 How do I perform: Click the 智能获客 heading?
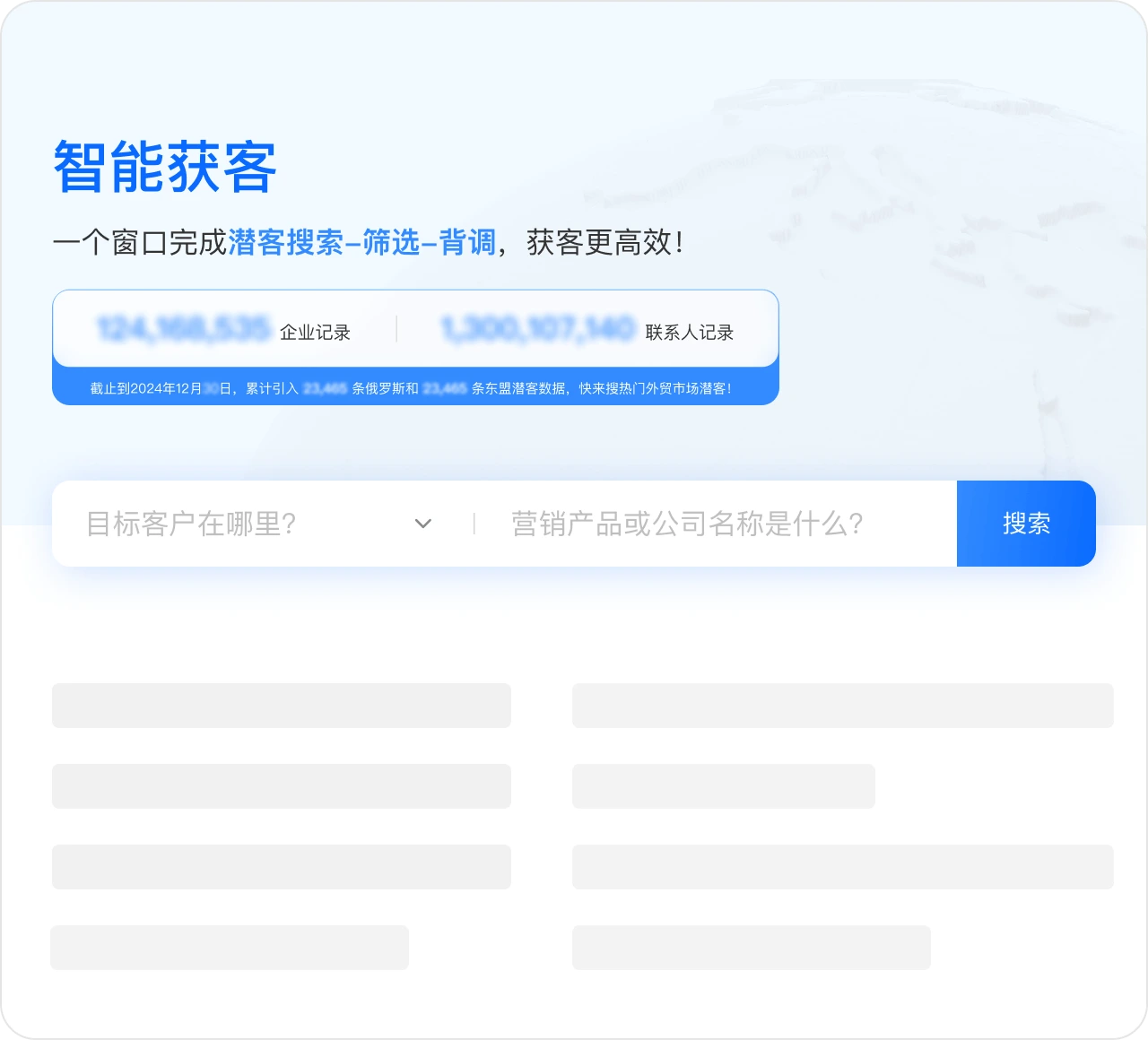coord(165,168)
